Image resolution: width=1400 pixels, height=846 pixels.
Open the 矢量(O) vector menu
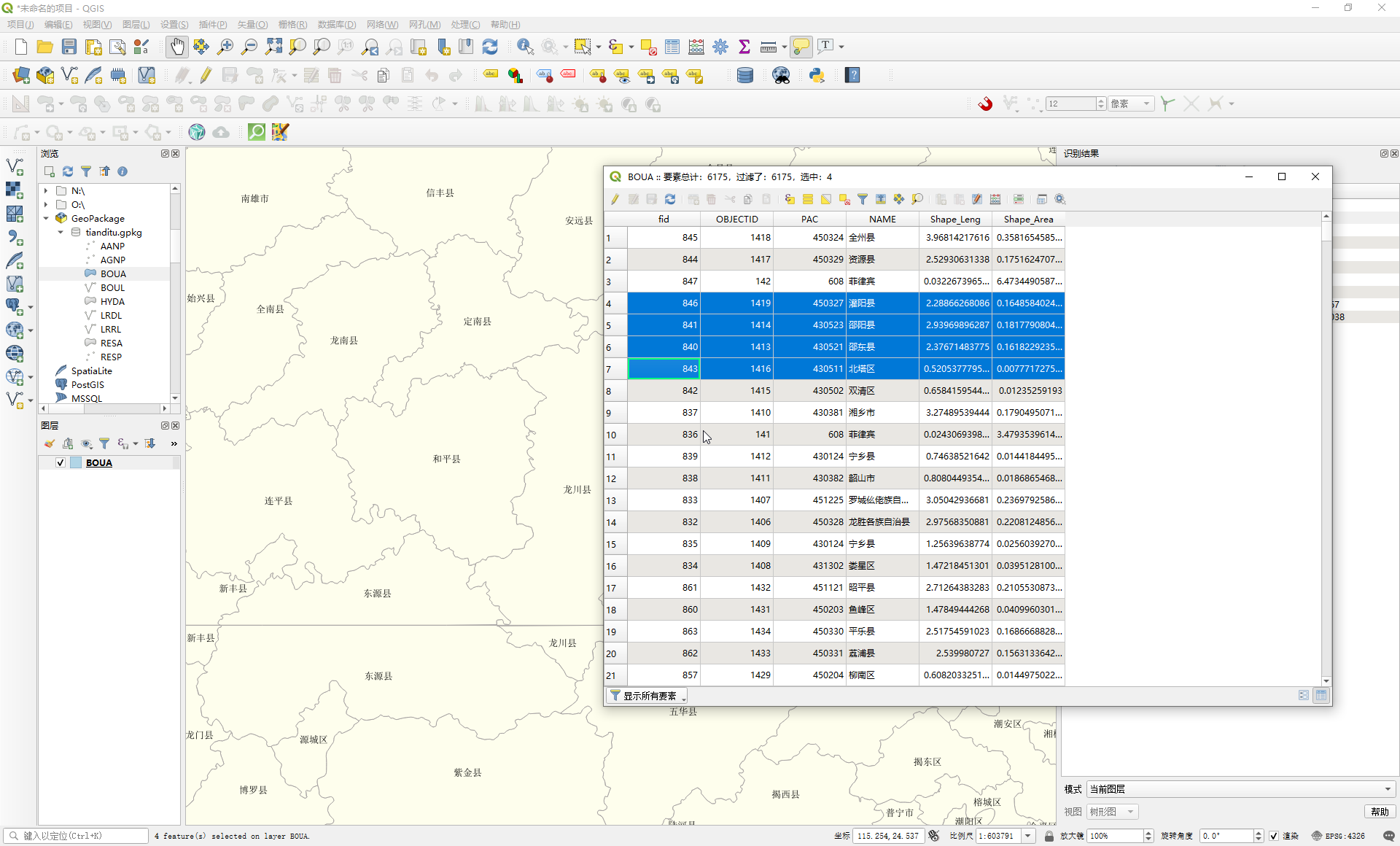pos(252,24)
